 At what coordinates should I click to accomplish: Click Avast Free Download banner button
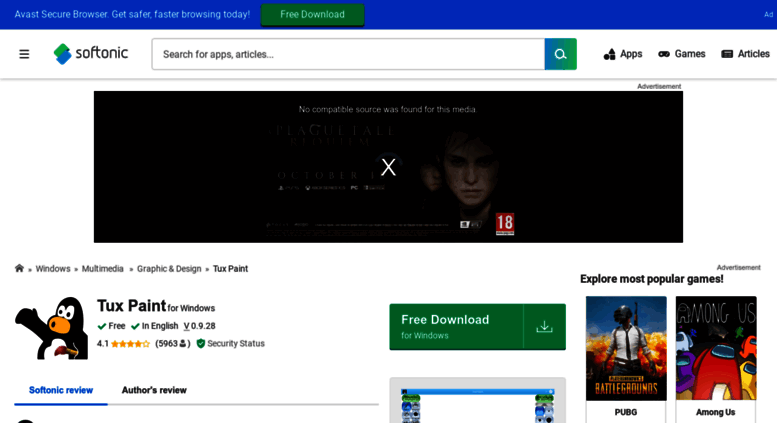point(312,14)
